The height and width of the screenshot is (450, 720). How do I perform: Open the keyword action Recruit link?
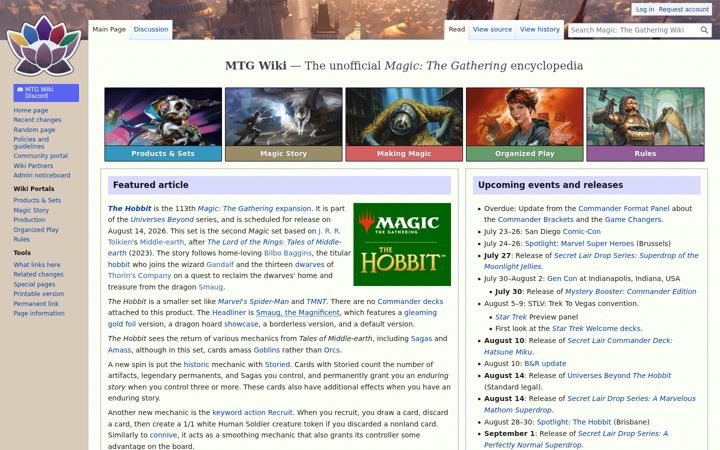click(252, 412)
